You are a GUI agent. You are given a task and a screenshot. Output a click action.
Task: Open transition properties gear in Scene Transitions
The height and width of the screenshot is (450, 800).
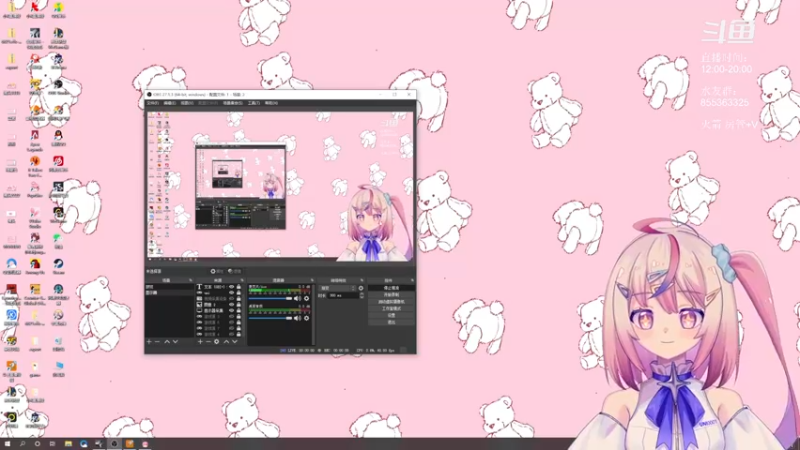pos(361,288)
